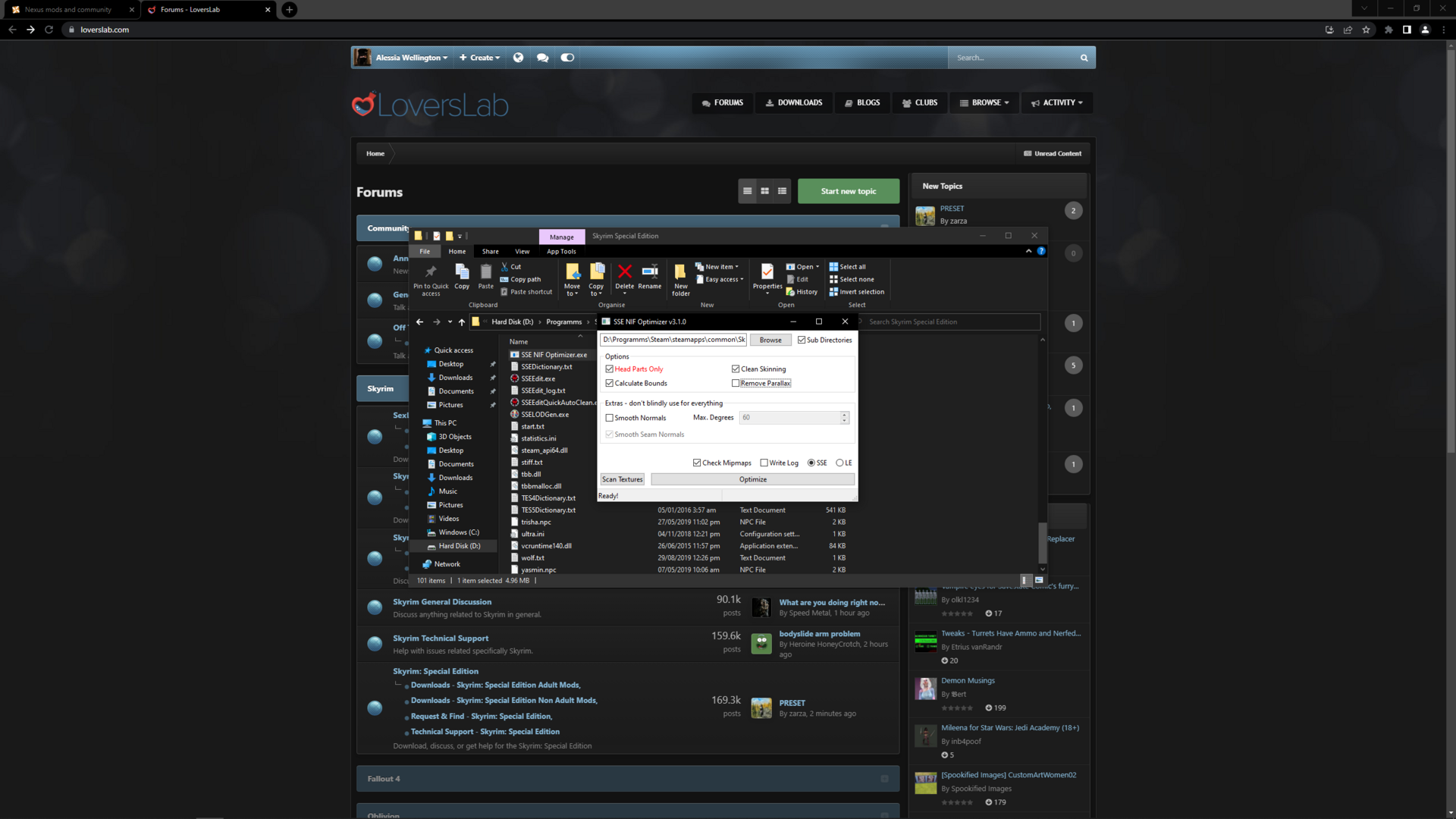Enable the Remove Parallax checkbox
The image size is (1456, 819).
coord(735,384)
